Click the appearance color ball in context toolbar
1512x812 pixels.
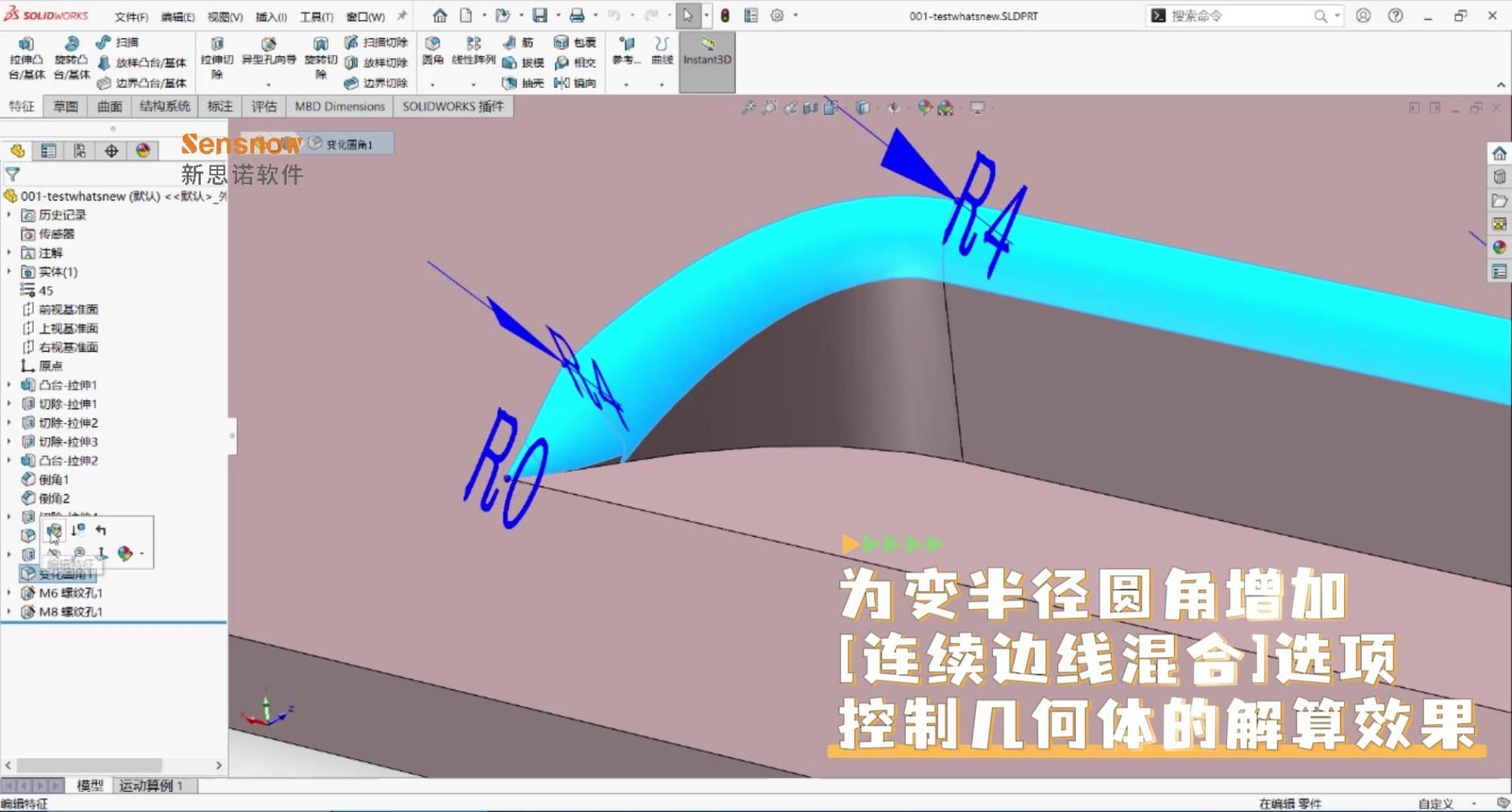[x=125, y=554]
